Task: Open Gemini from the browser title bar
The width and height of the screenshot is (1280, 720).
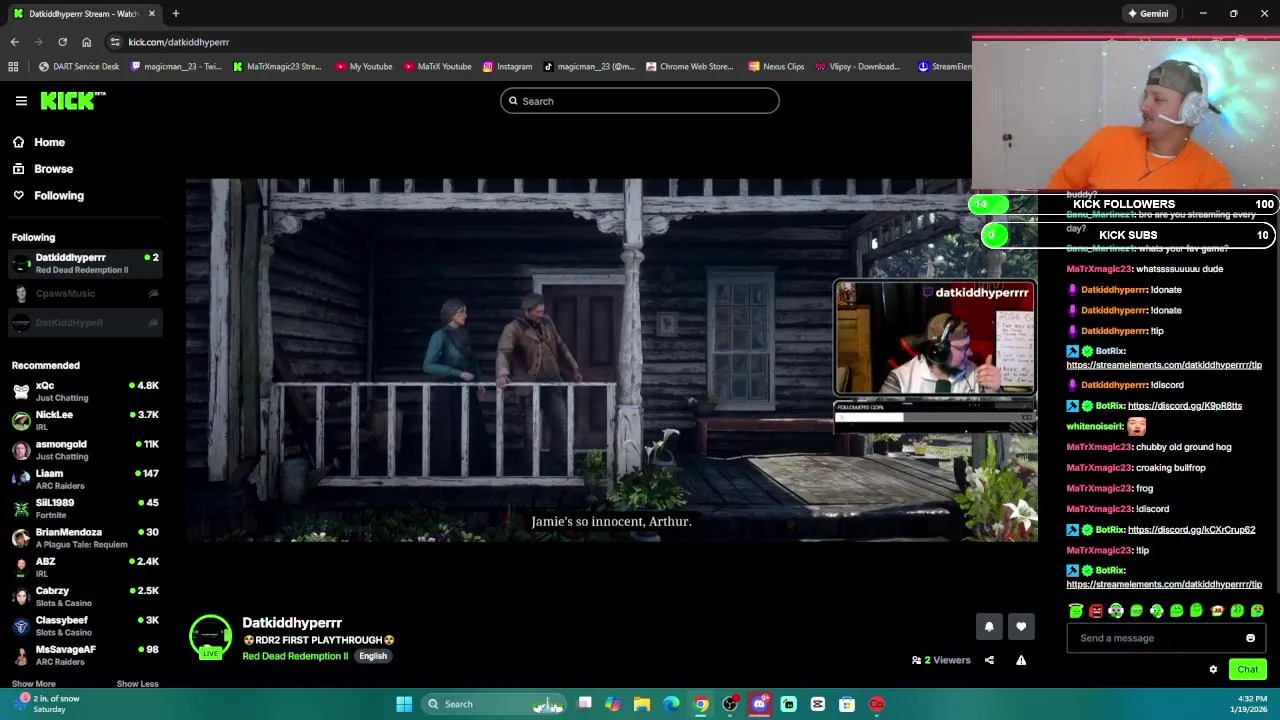Action: click(x=1148, y=14)
